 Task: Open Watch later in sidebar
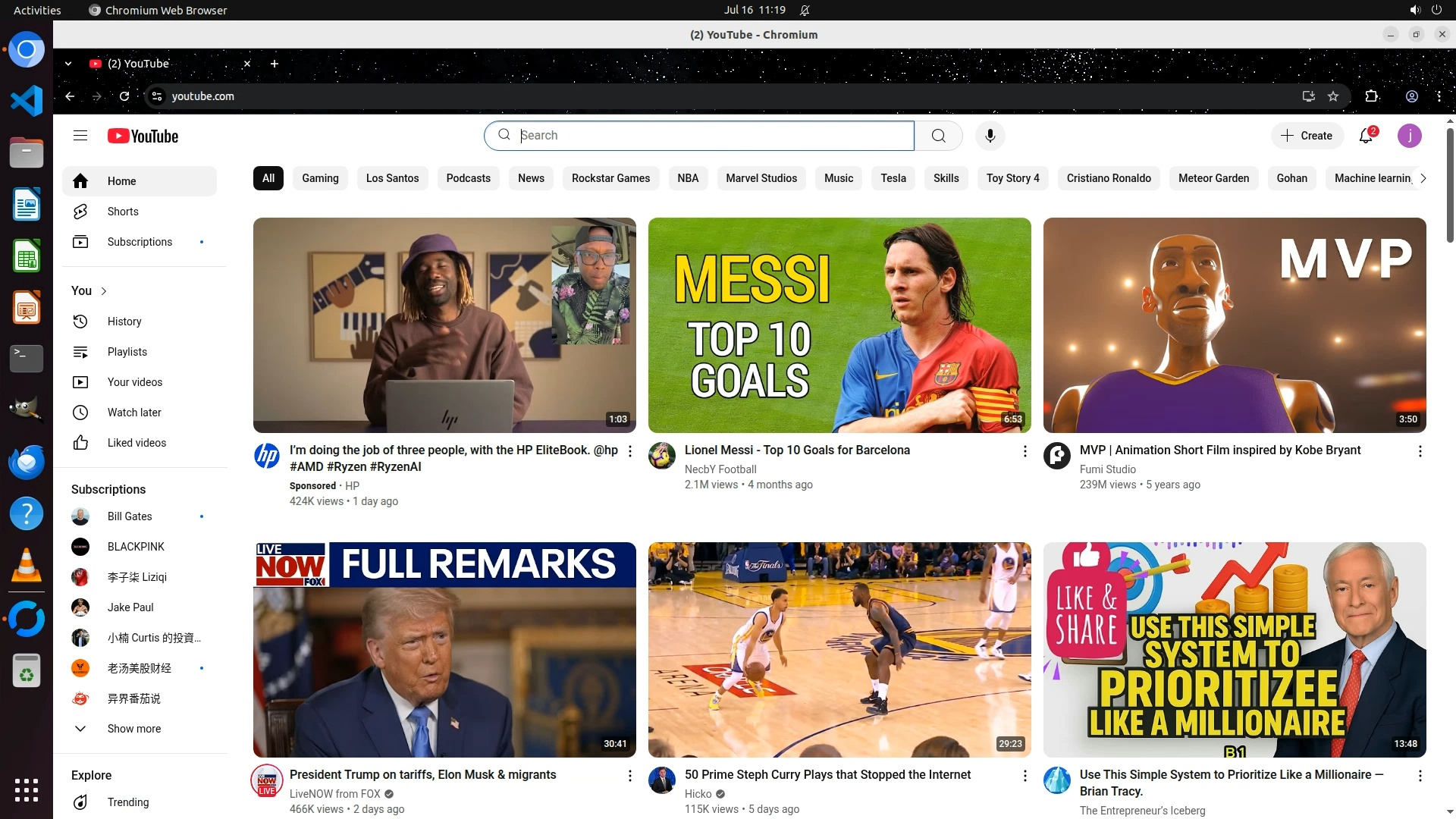[134, 413]
